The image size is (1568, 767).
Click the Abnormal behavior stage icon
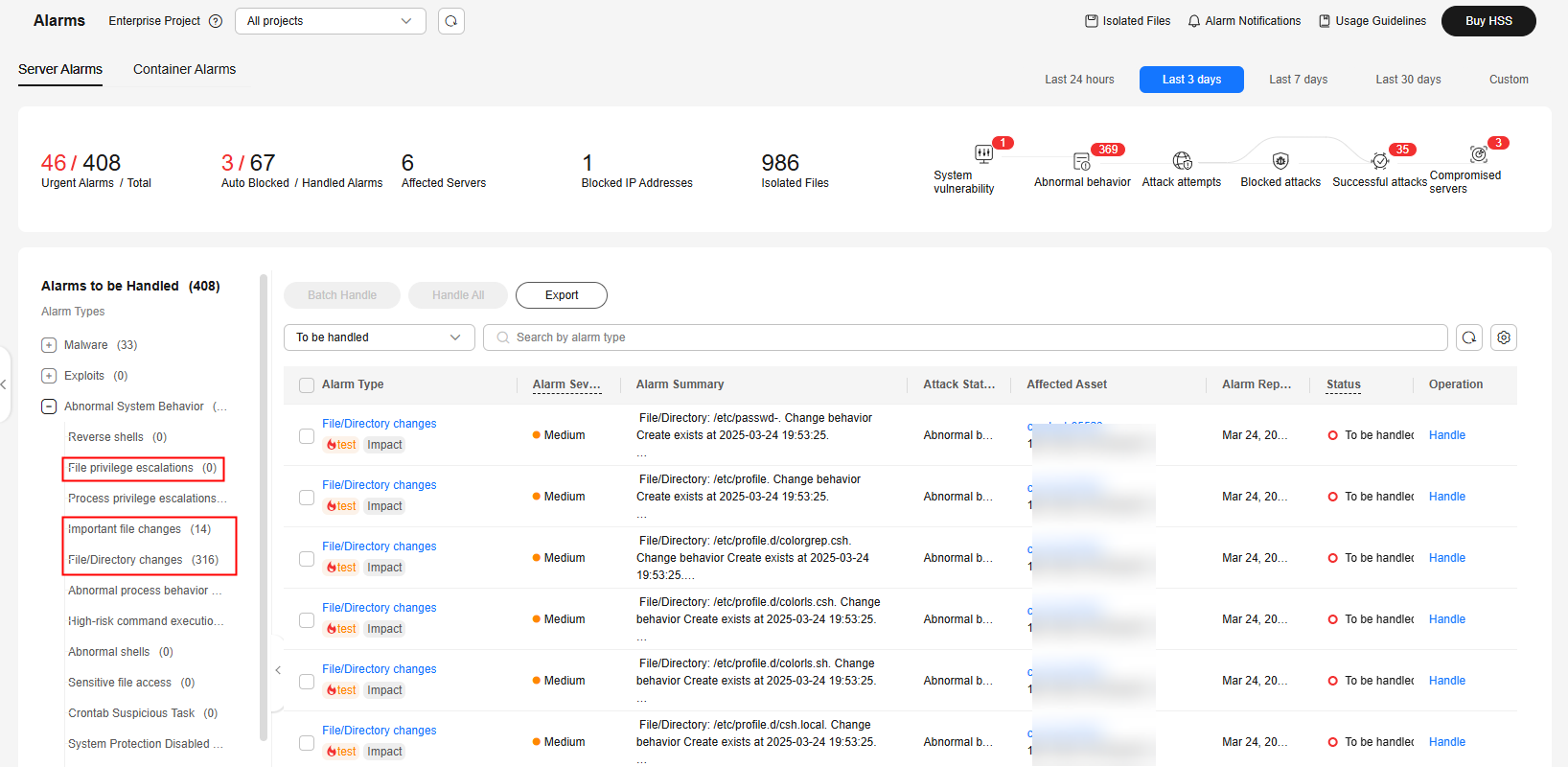pyautogui.click(x=1082, y=161)
